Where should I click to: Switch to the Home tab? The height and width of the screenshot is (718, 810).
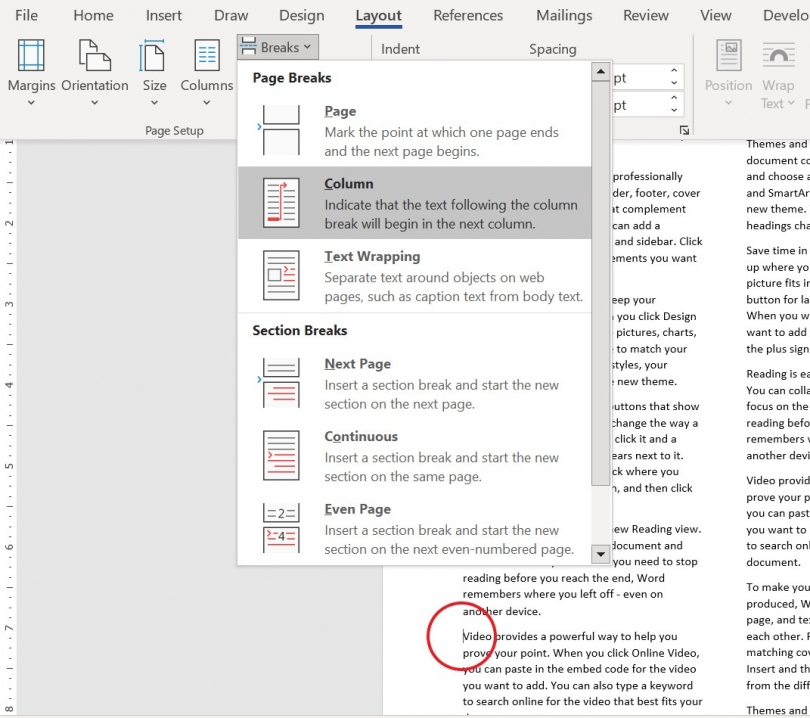[x=92, y=15]
